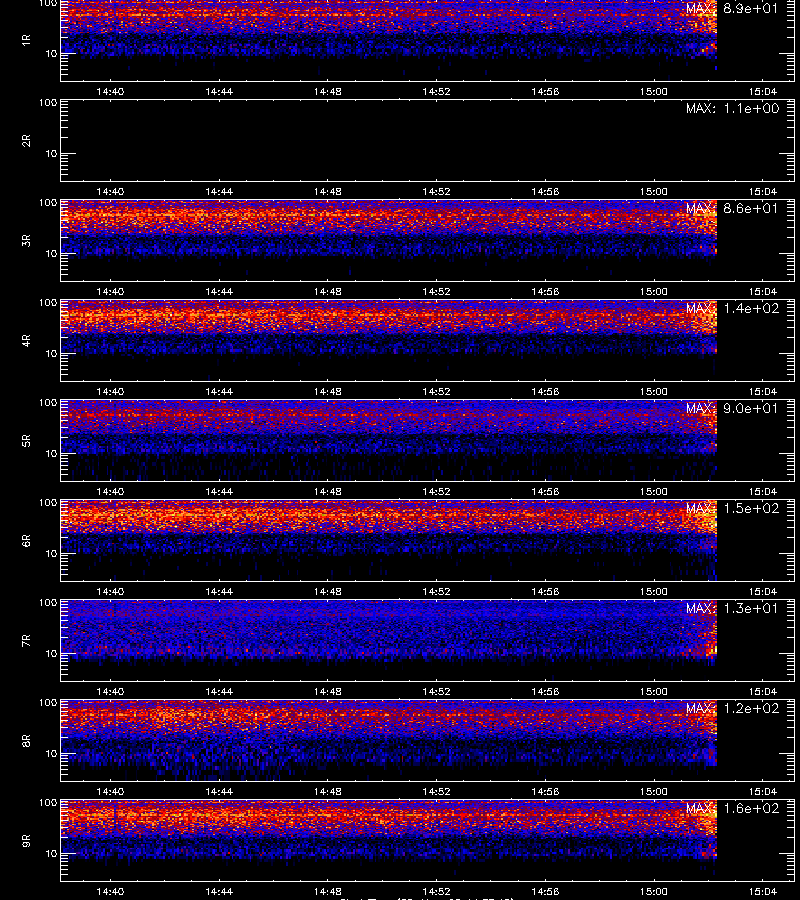Click the 5R panel axis label
This screenshot has height=900, width=800.
[x=26, y=441]
